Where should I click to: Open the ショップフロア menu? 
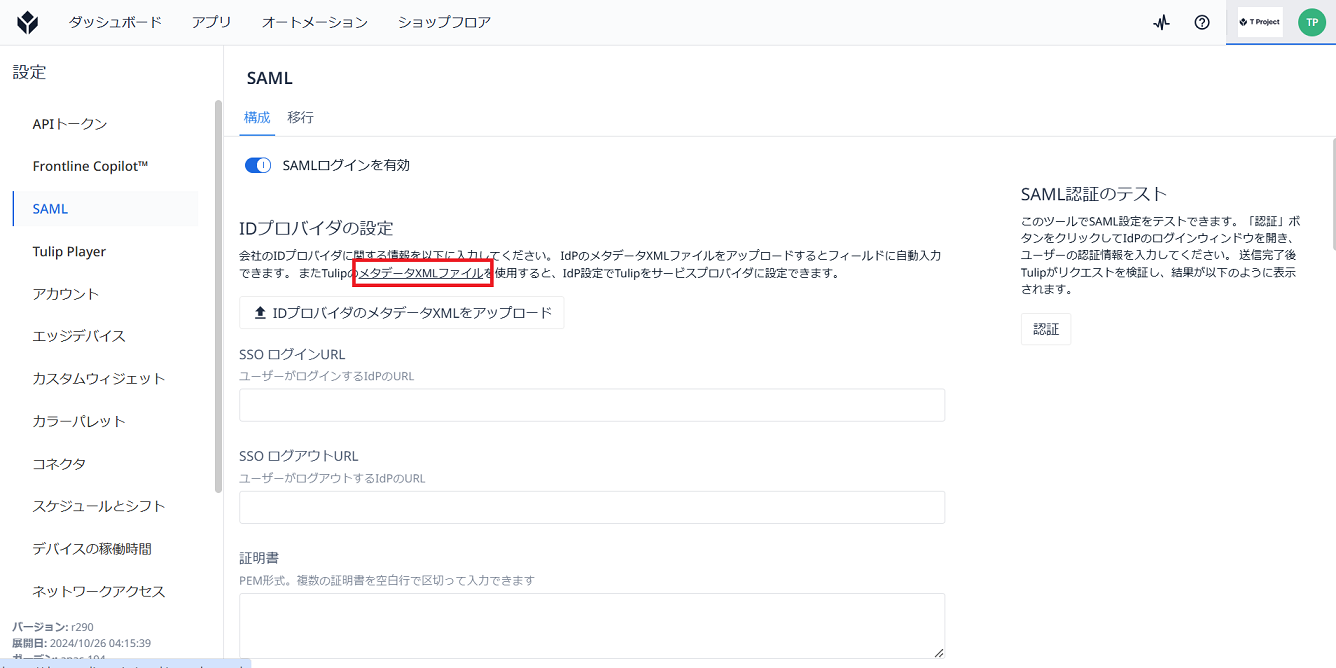coord(444,22)
